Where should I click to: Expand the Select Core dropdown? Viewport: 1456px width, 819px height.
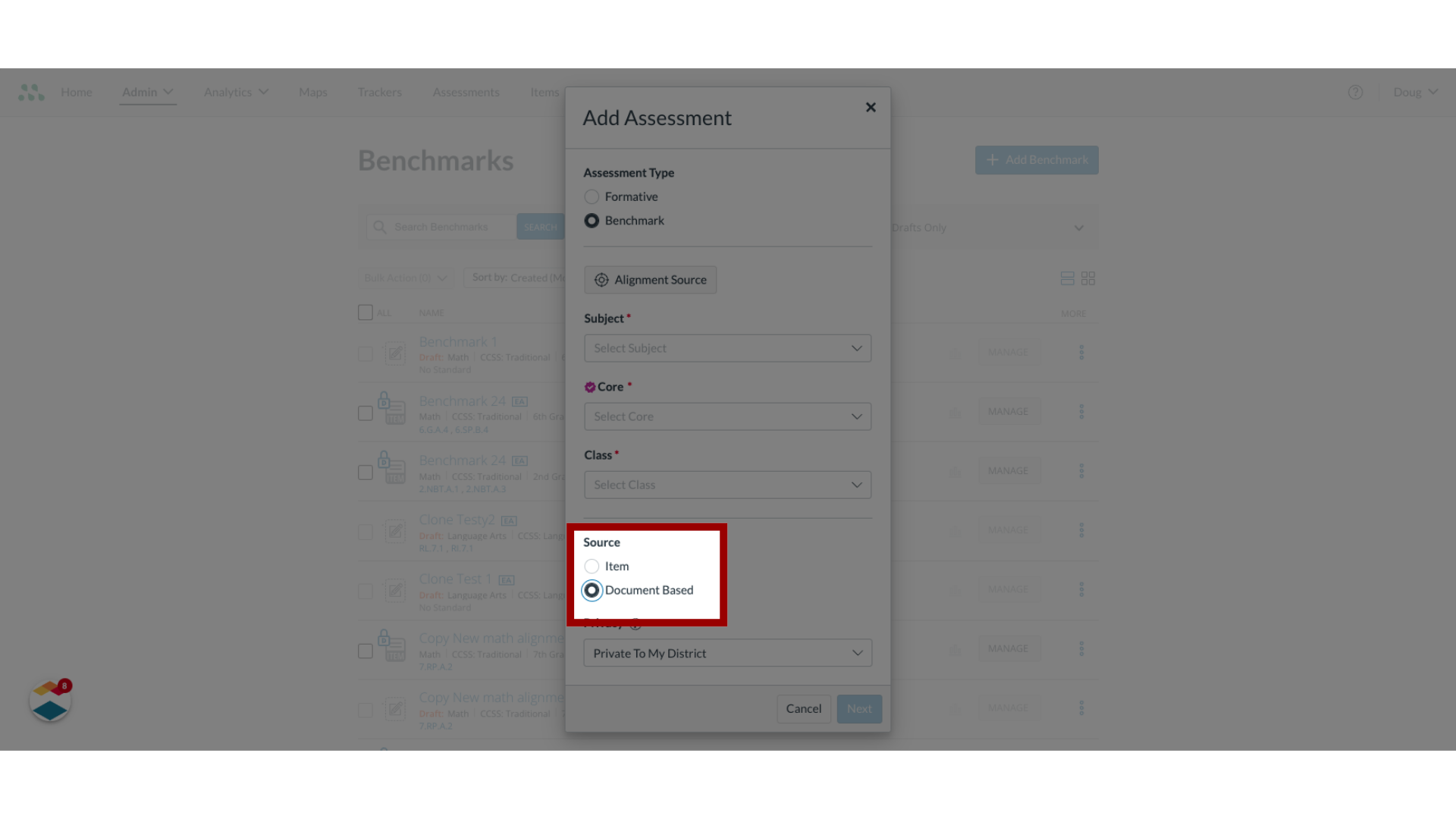point(728,416)
